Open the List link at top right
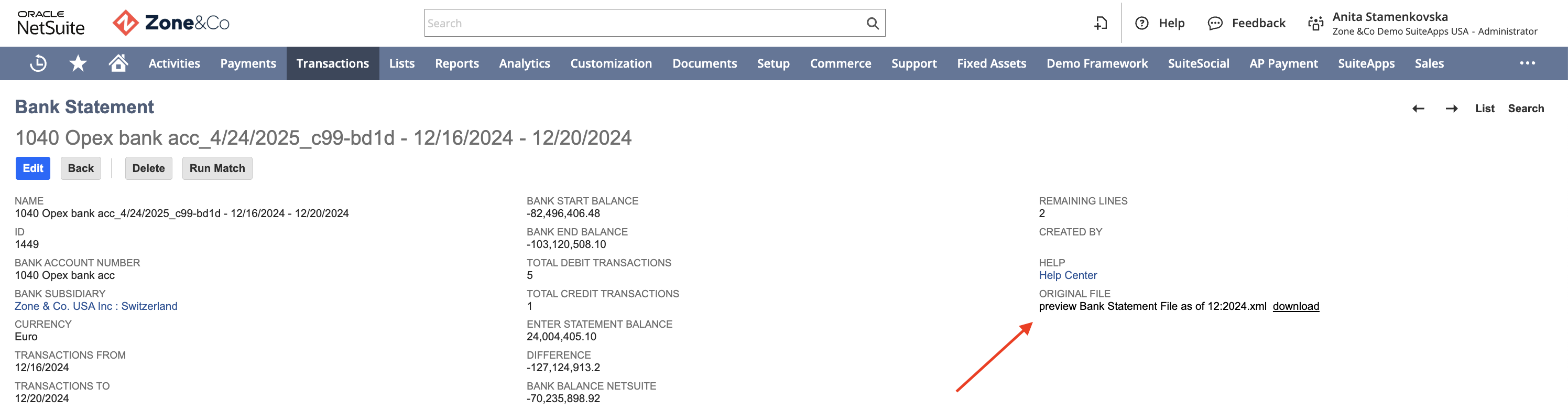This screenshot has width=1568, height=420. (1484, 109)
